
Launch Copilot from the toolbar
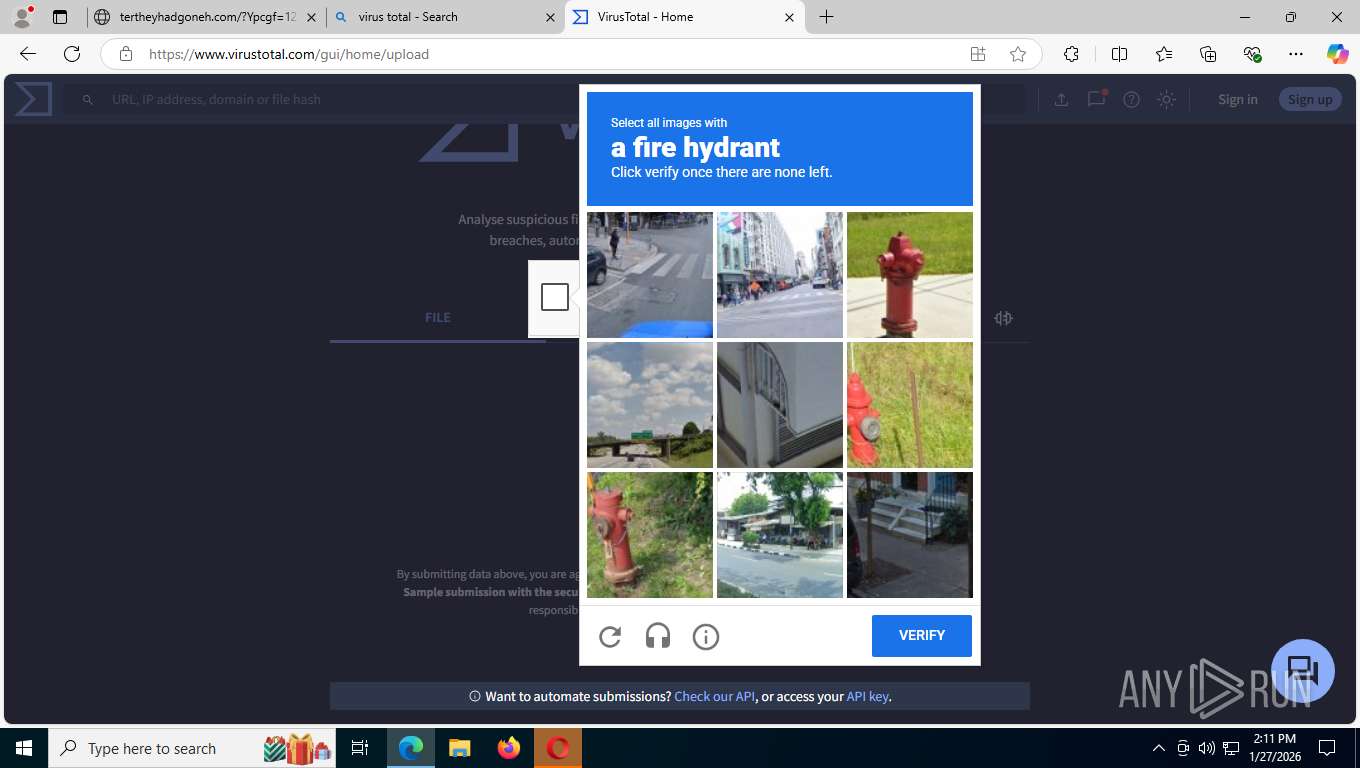(x=1338, y=54)
